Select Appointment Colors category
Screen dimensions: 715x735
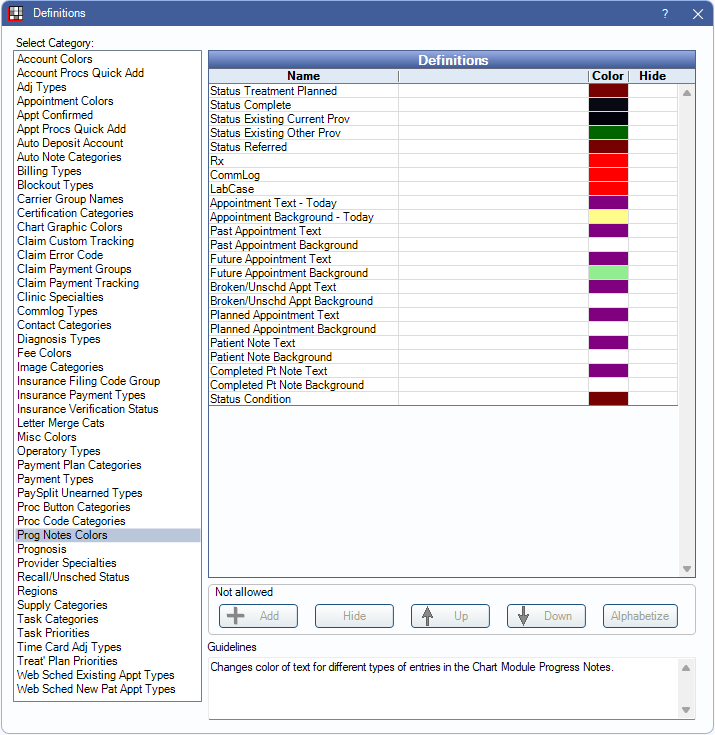(65, 101)
